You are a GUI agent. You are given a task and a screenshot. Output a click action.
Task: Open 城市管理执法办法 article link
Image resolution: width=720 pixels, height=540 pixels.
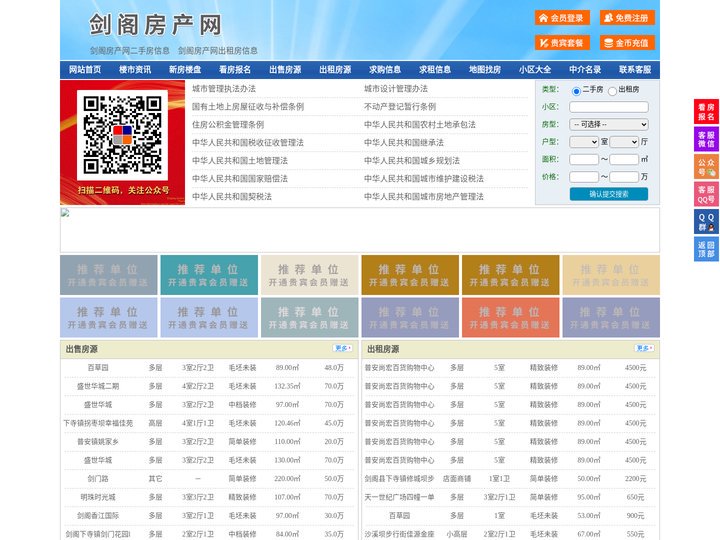click(x=224, y=89)
